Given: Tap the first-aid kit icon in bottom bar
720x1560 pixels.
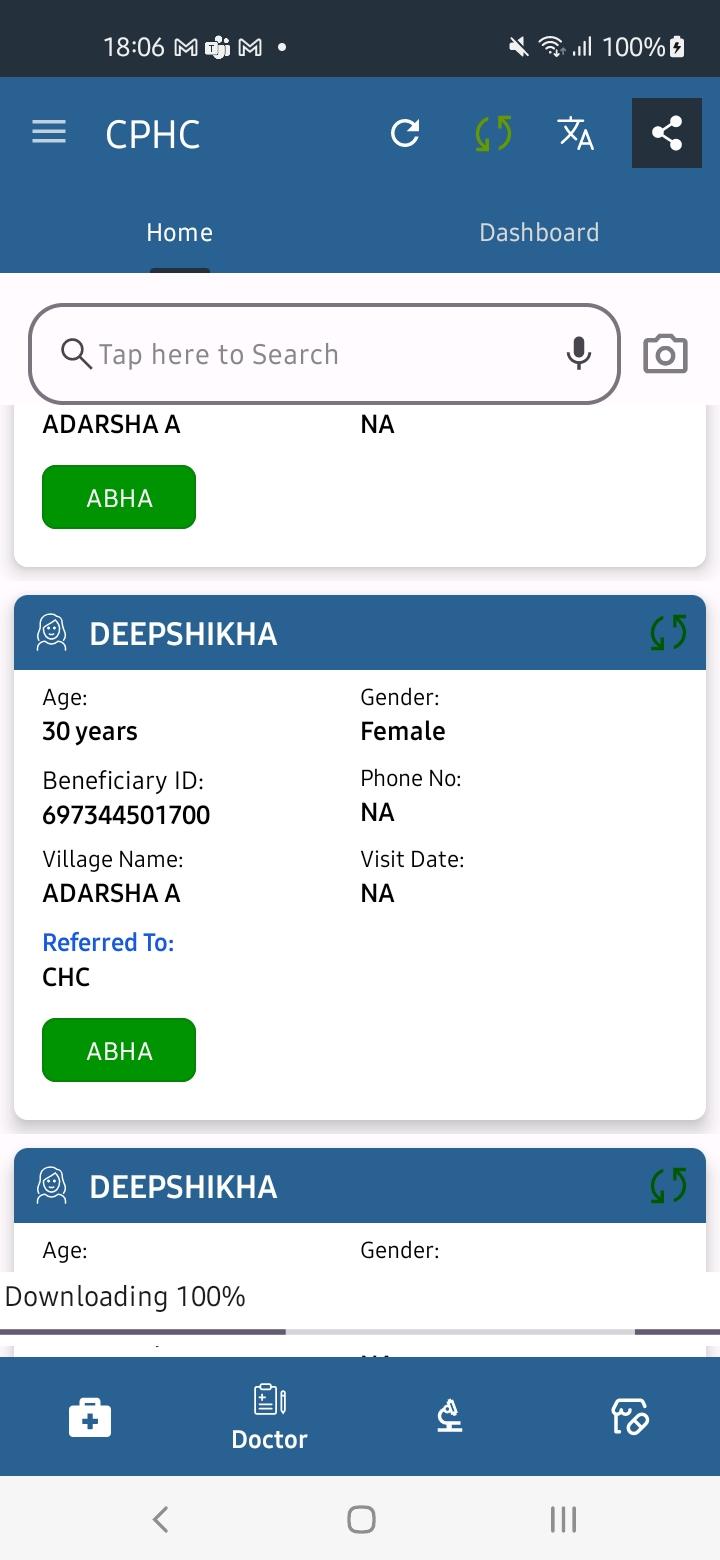Looking at the screenshot, I should pyautogui.click(x=90, y=1417).
